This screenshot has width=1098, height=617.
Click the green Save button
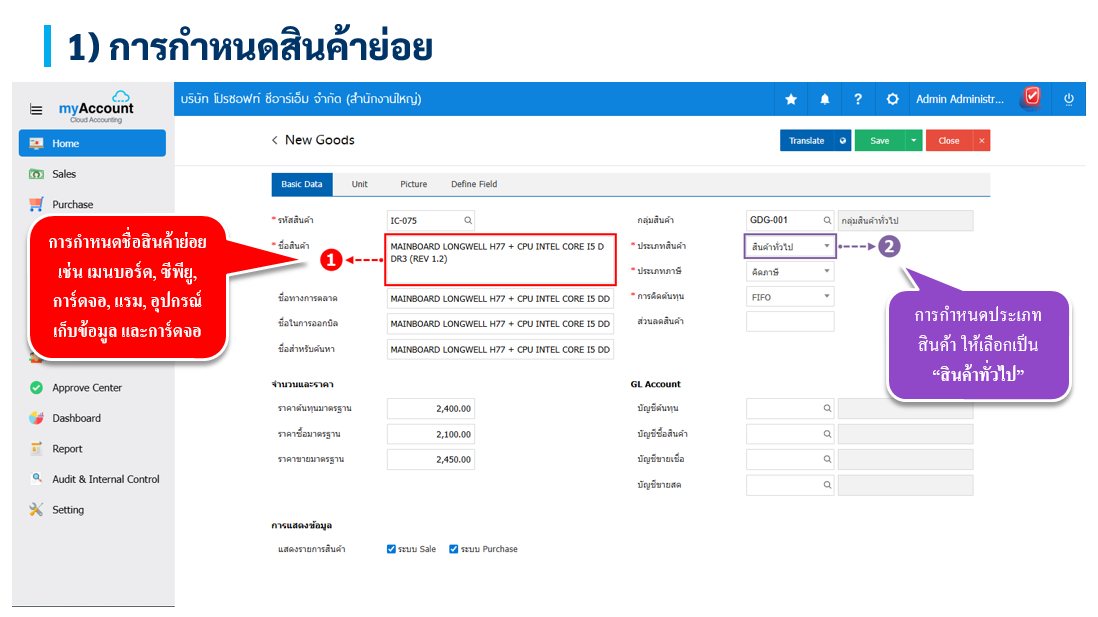(x=879, y=141)
